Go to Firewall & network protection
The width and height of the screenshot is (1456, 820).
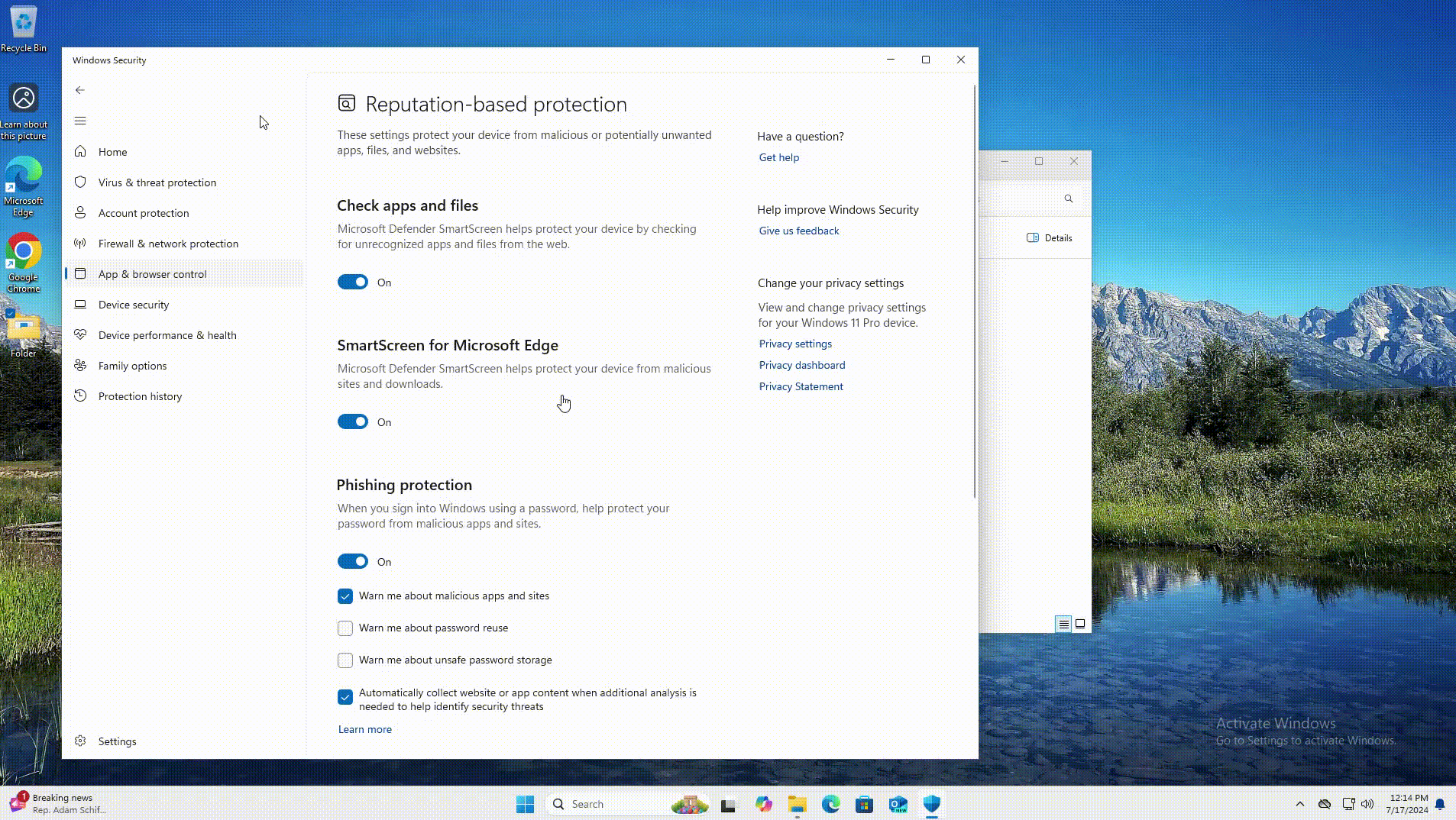(x=168, y=244)
